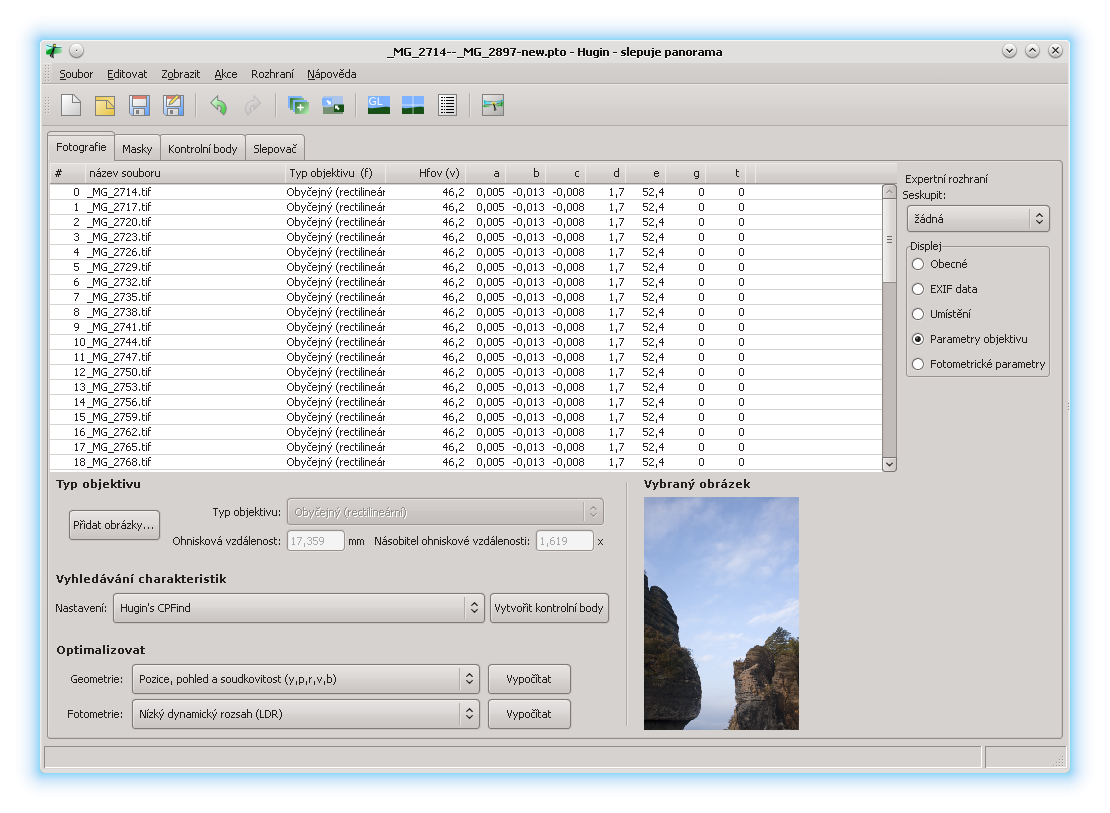Image resolution: width=1110 pixels, height=813 pixels.
Task: Click the Open project icon
Action: (105, 105)
